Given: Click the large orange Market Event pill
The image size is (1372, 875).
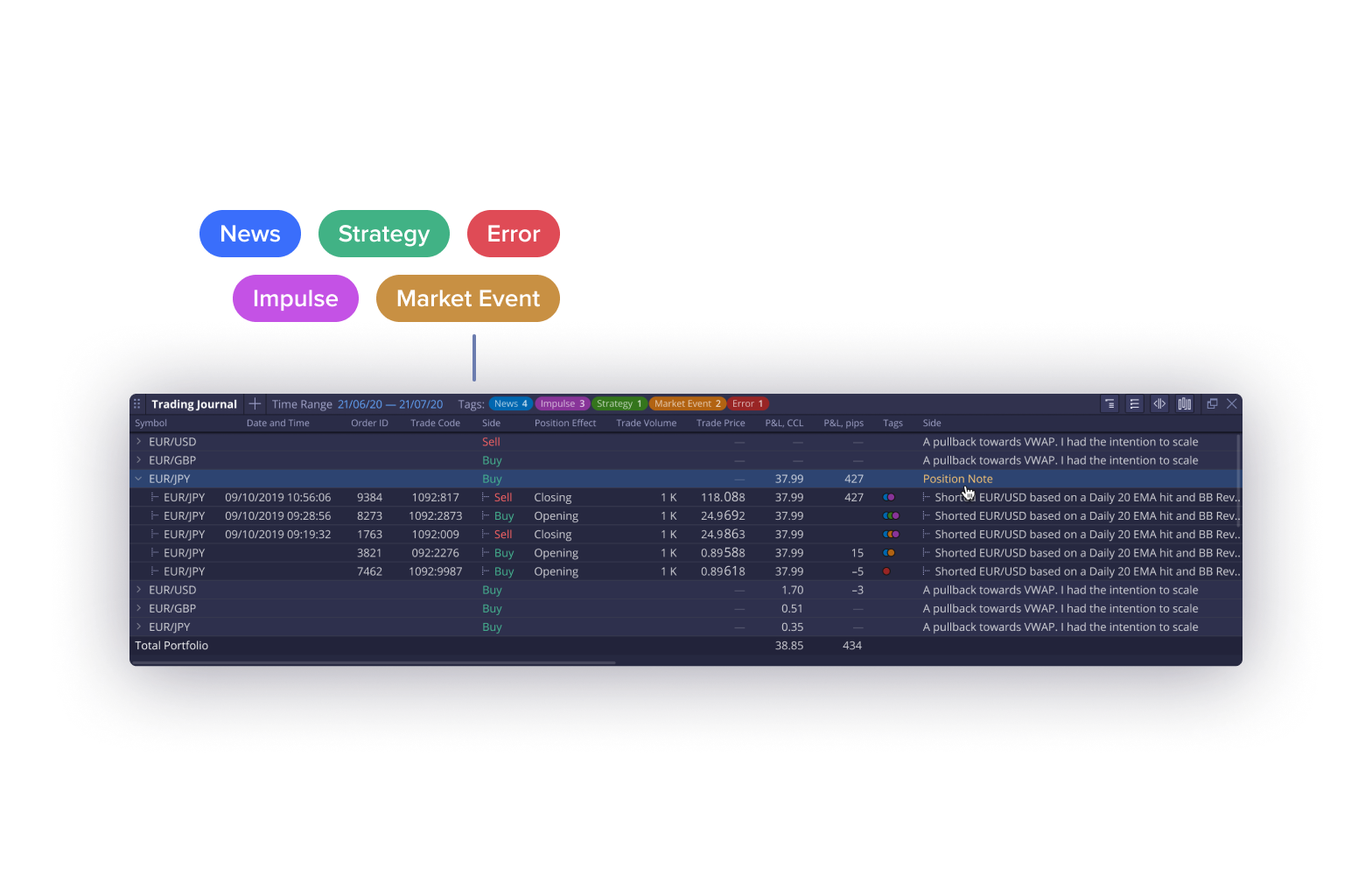Looking at the screenshot, I should tap(467, 298).
